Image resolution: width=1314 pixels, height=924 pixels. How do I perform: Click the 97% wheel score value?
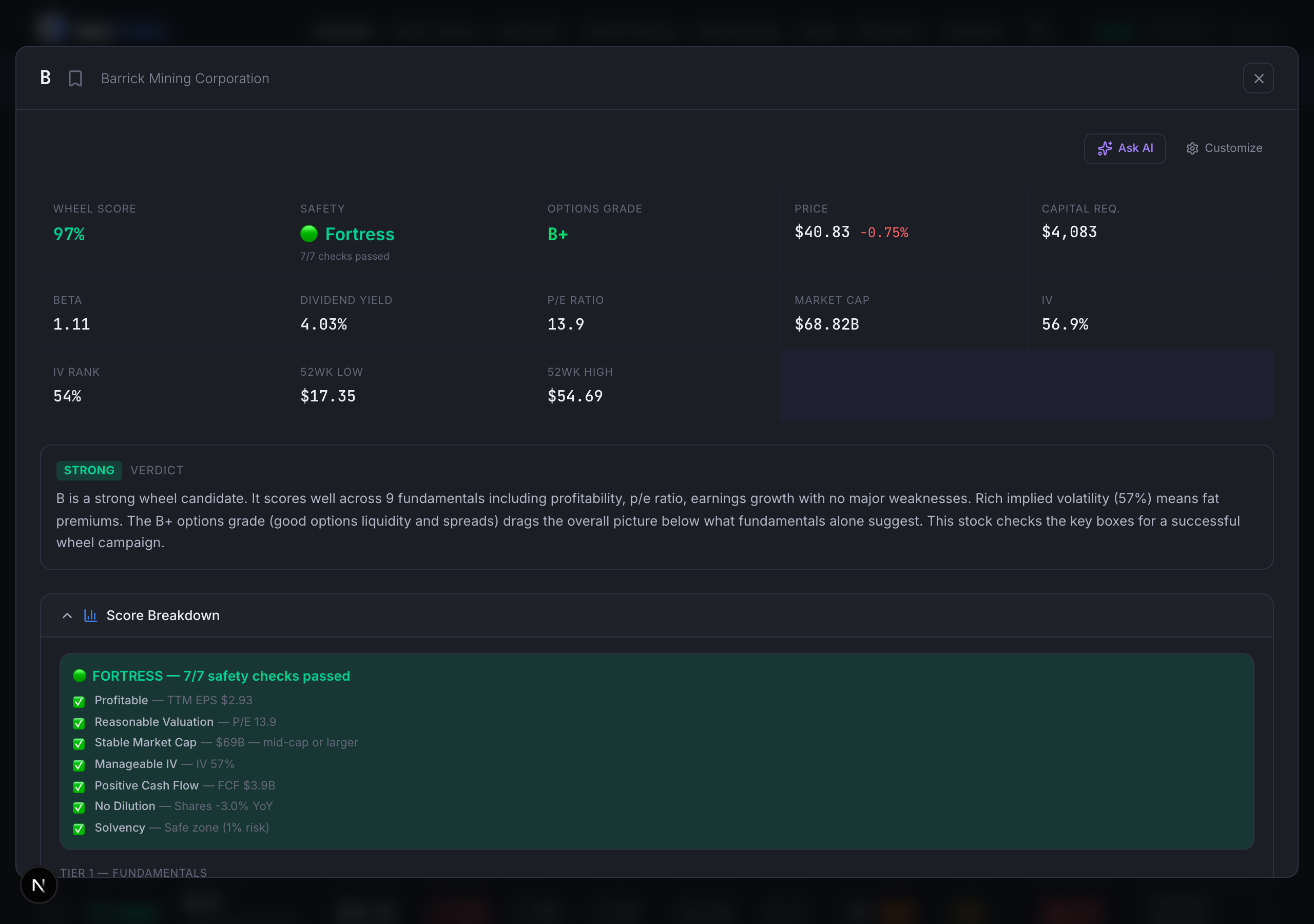tap(69, 234)
